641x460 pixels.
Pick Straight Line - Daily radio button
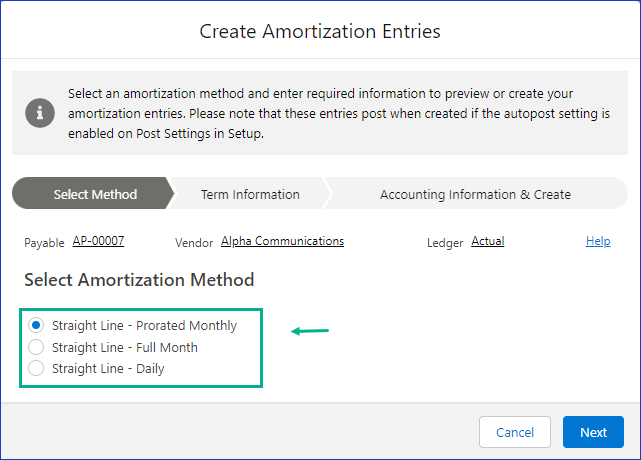click(x=36, y=368)
